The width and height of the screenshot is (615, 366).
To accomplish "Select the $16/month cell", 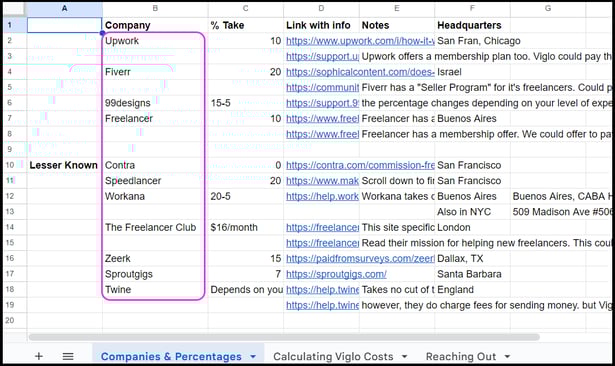I will point(246,227).
